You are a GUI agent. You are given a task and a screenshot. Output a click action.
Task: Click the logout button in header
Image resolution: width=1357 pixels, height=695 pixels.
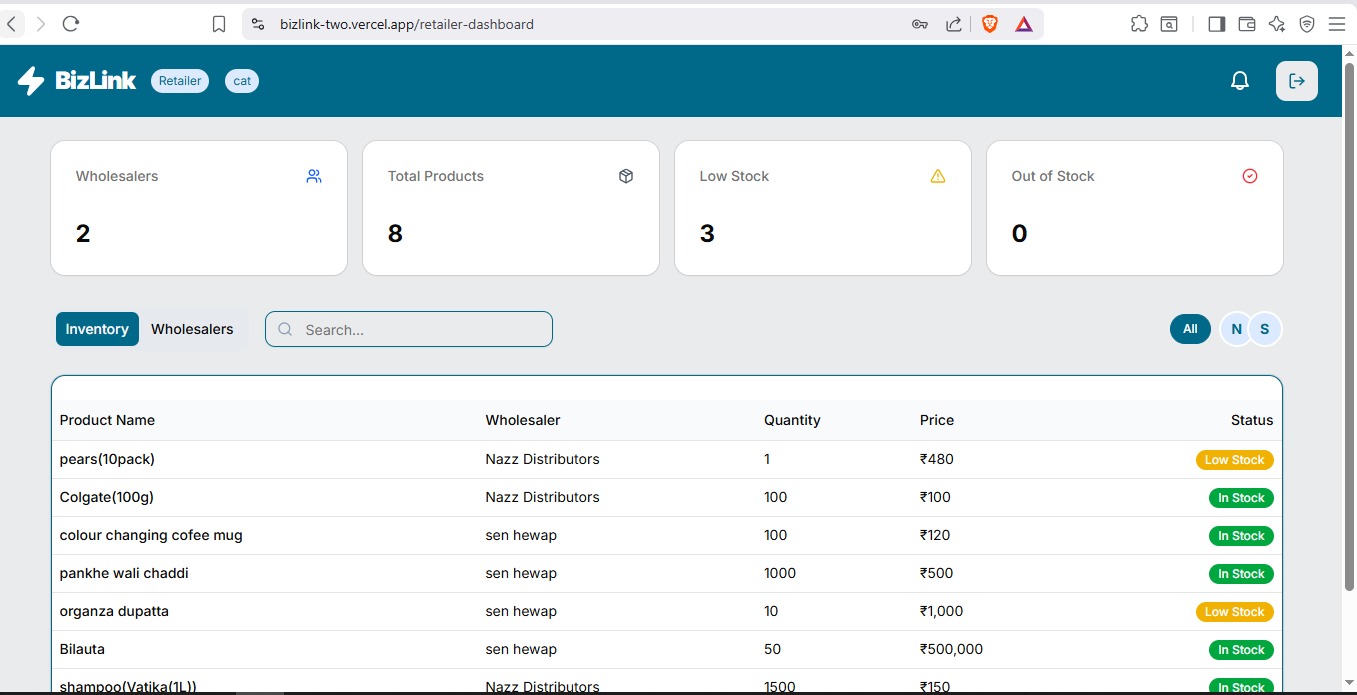point(1297,81)
